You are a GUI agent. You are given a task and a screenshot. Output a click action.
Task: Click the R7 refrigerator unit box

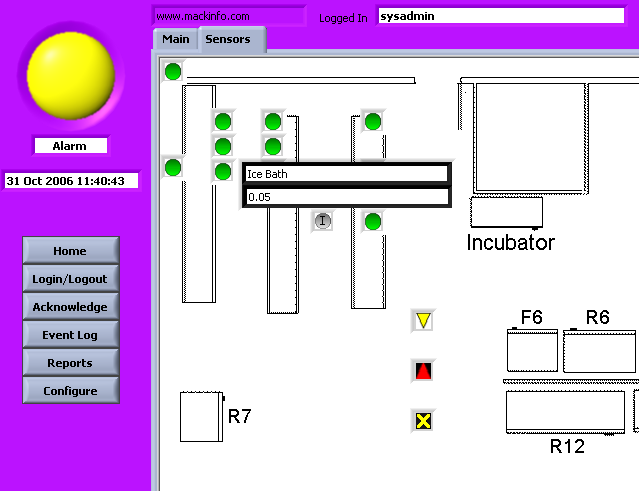click(202, 416)
